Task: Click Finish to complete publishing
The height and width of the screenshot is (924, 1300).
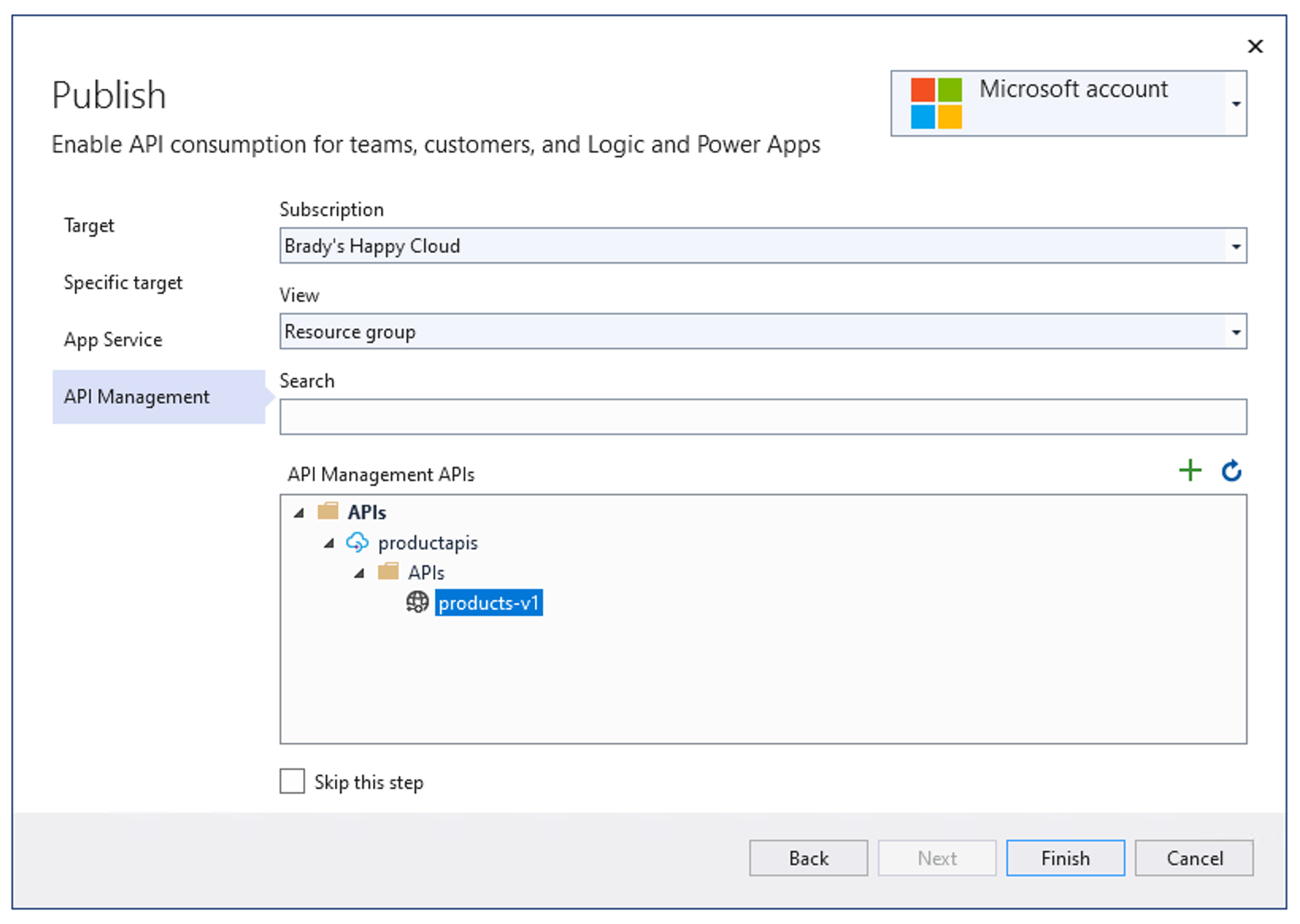Action: click(1064, 857)
